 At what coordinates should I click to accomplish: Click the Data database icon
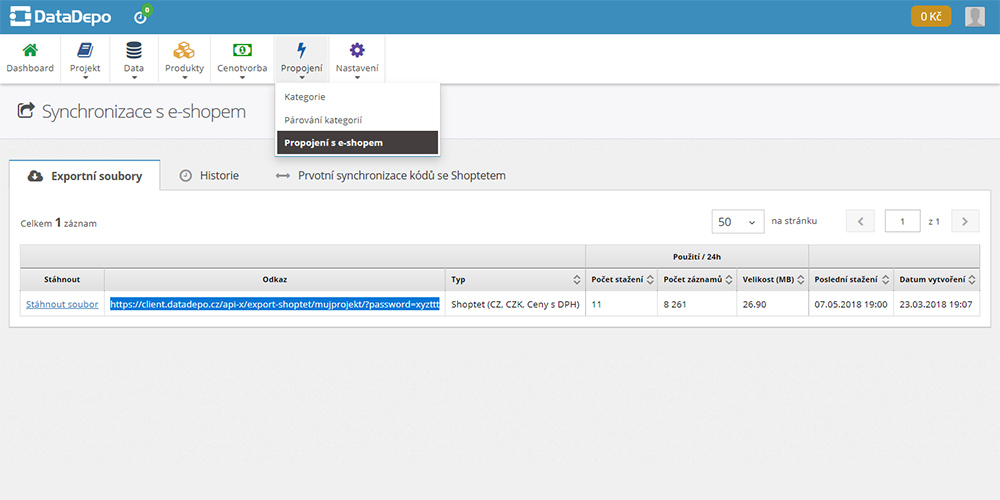(134, 50)
